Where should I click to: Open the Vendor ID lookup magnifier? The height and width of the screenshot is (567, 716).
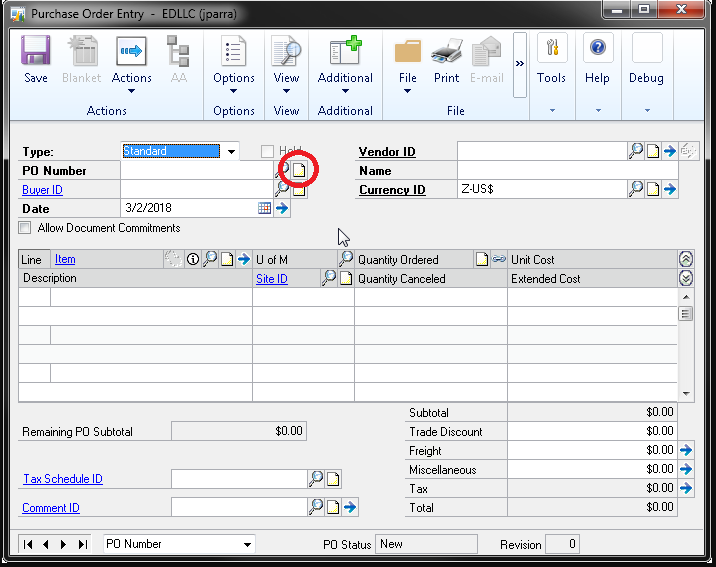point(636,151)
